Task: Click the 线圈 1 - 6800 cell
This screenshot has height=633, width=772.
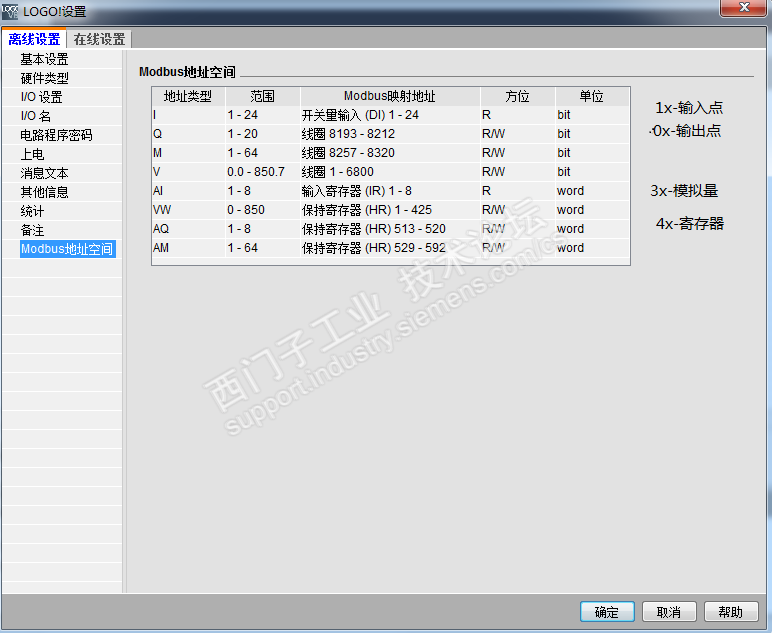Action: (390, 172)
